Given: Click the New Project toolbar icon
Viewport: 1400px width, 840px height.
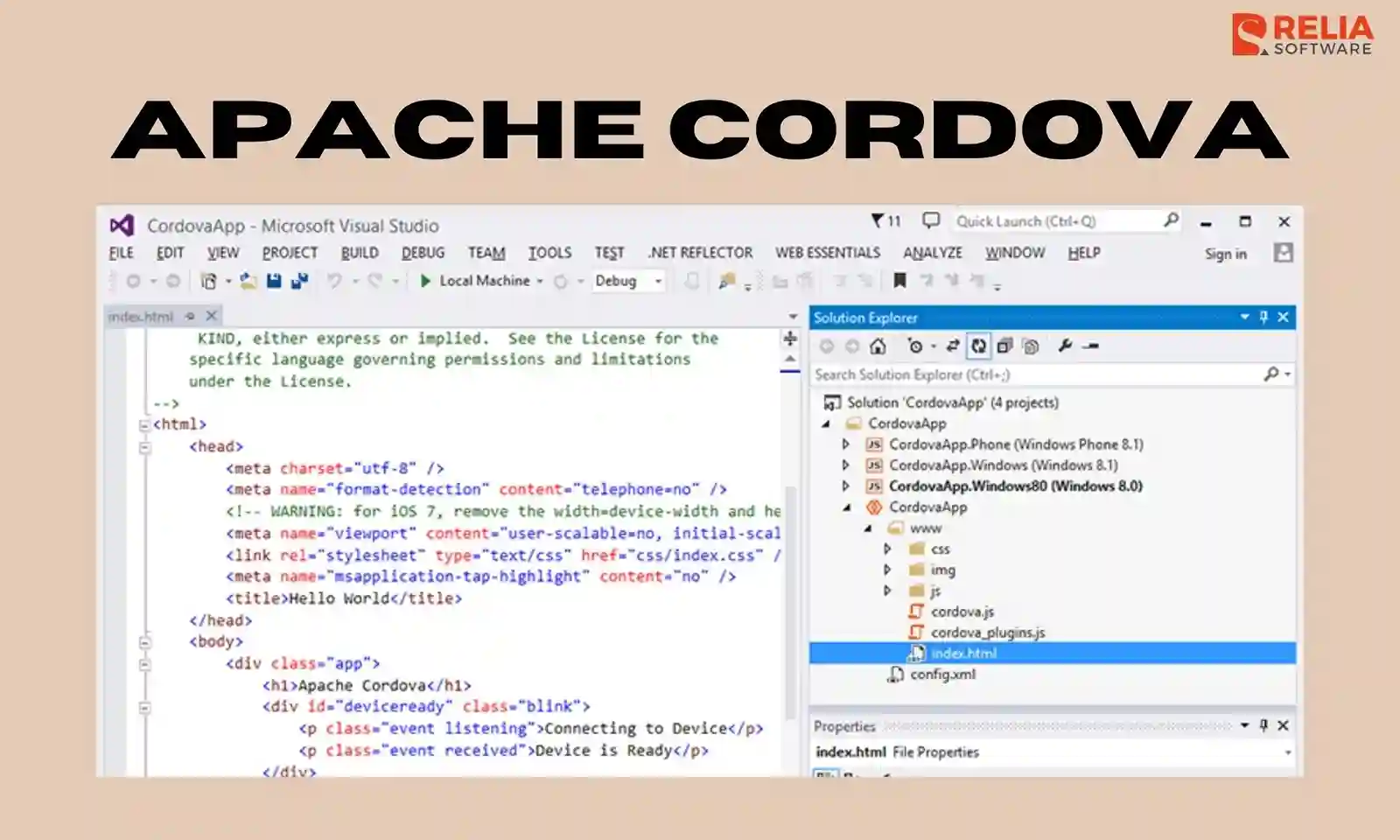Looking at the screenshot, I should 208,281.
